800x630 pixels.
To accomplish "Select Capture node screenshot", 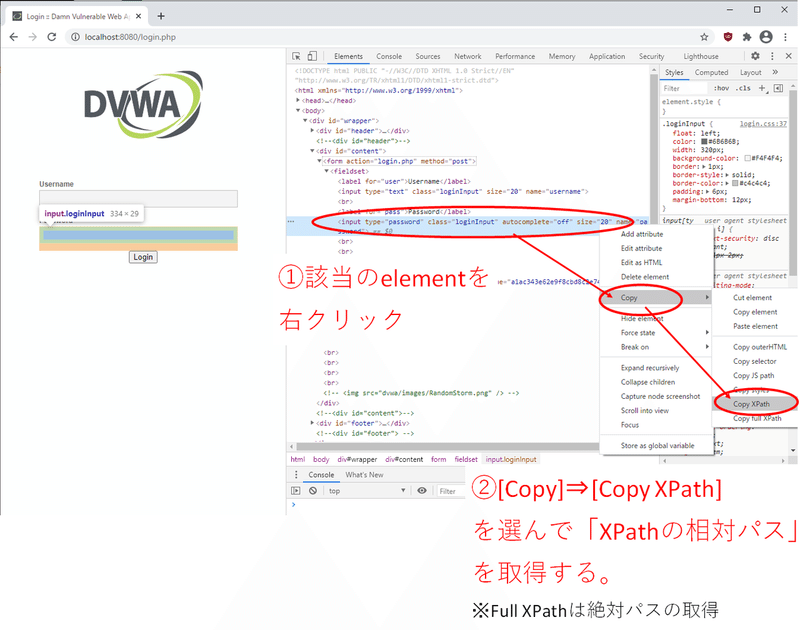I will (660, 396).
